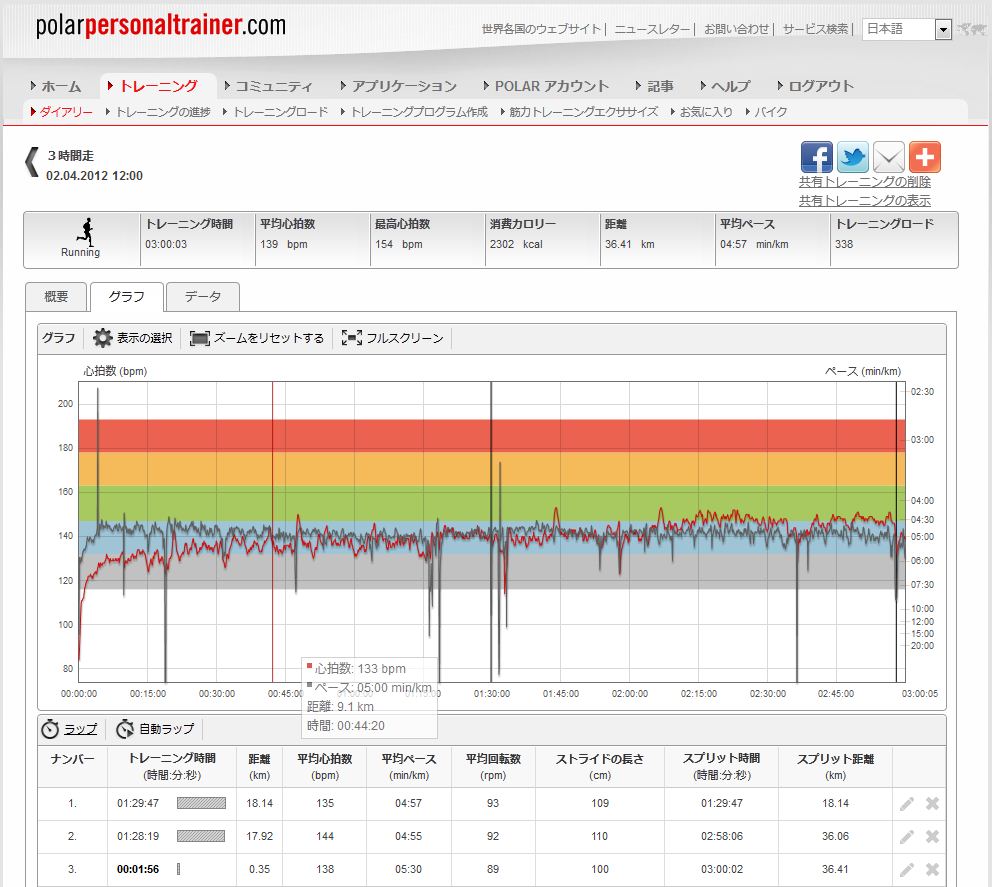Screen dimensions: 992x887
Task: Open the コミュニティ menu
Action: [x=269, y=86]
